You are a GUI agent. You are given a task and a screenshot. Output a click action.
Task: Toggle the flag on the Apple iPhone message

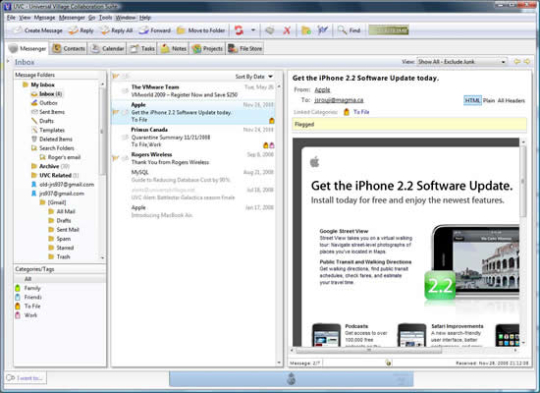pos(116,112)
